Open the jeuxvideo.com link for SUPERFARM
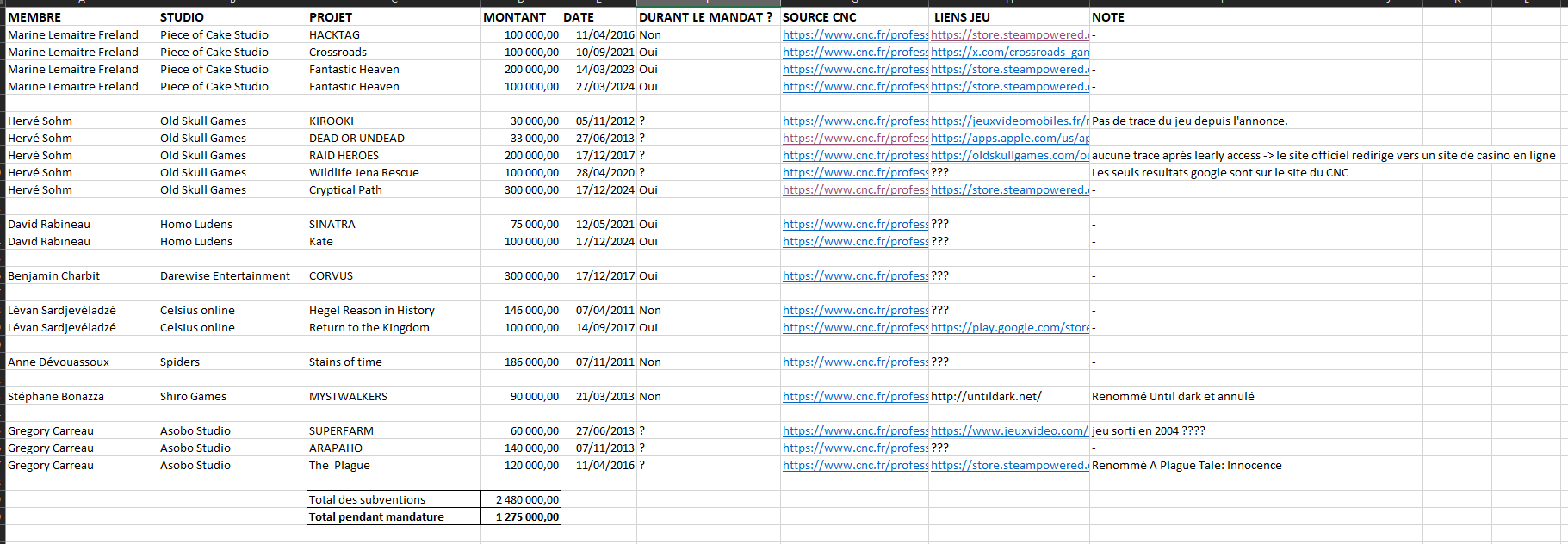The width and height of the screenshot is (1568, 544). tap(1010, 430)
